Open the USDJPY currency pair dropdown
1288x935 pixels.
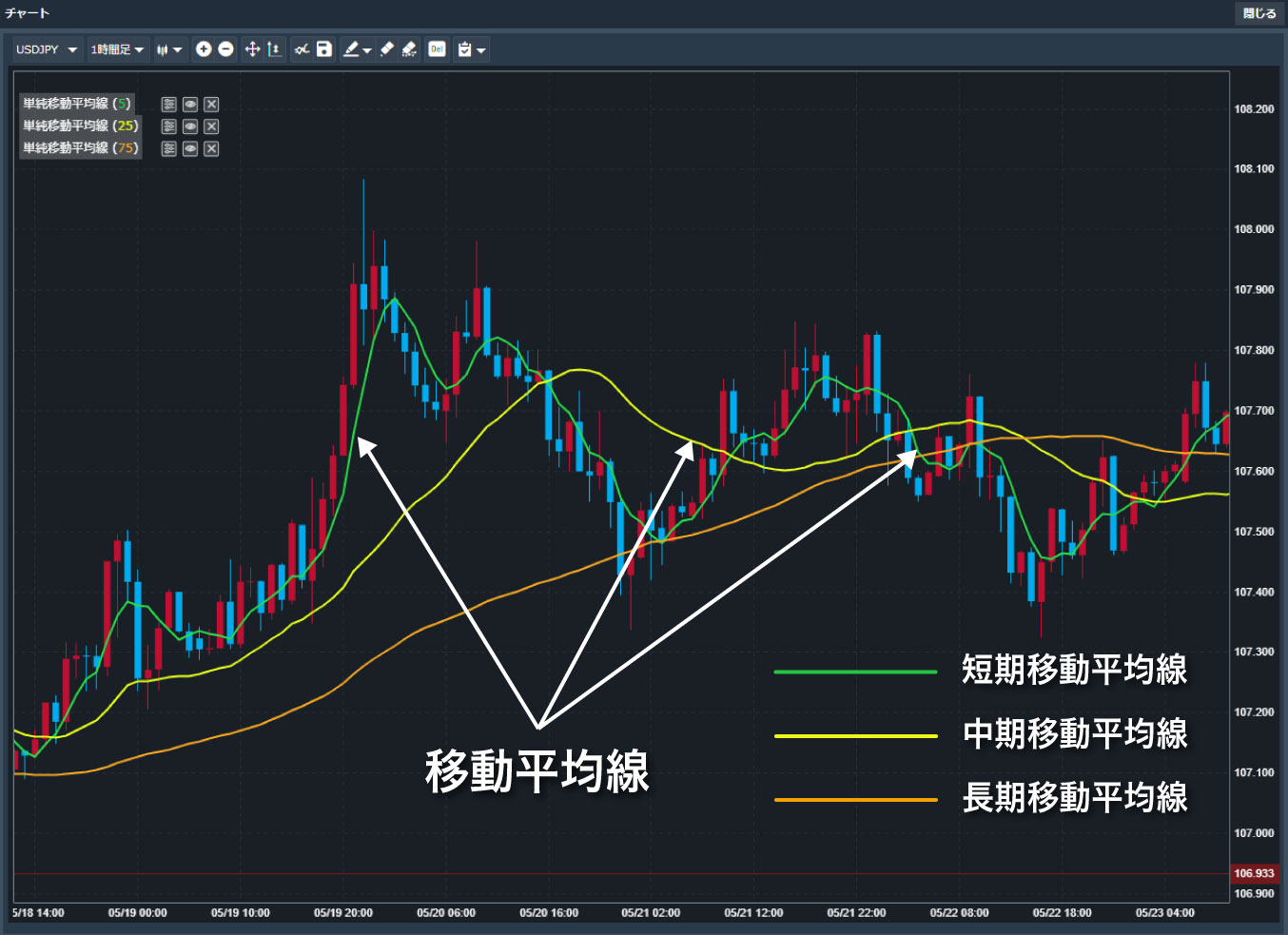click(47, 49)
